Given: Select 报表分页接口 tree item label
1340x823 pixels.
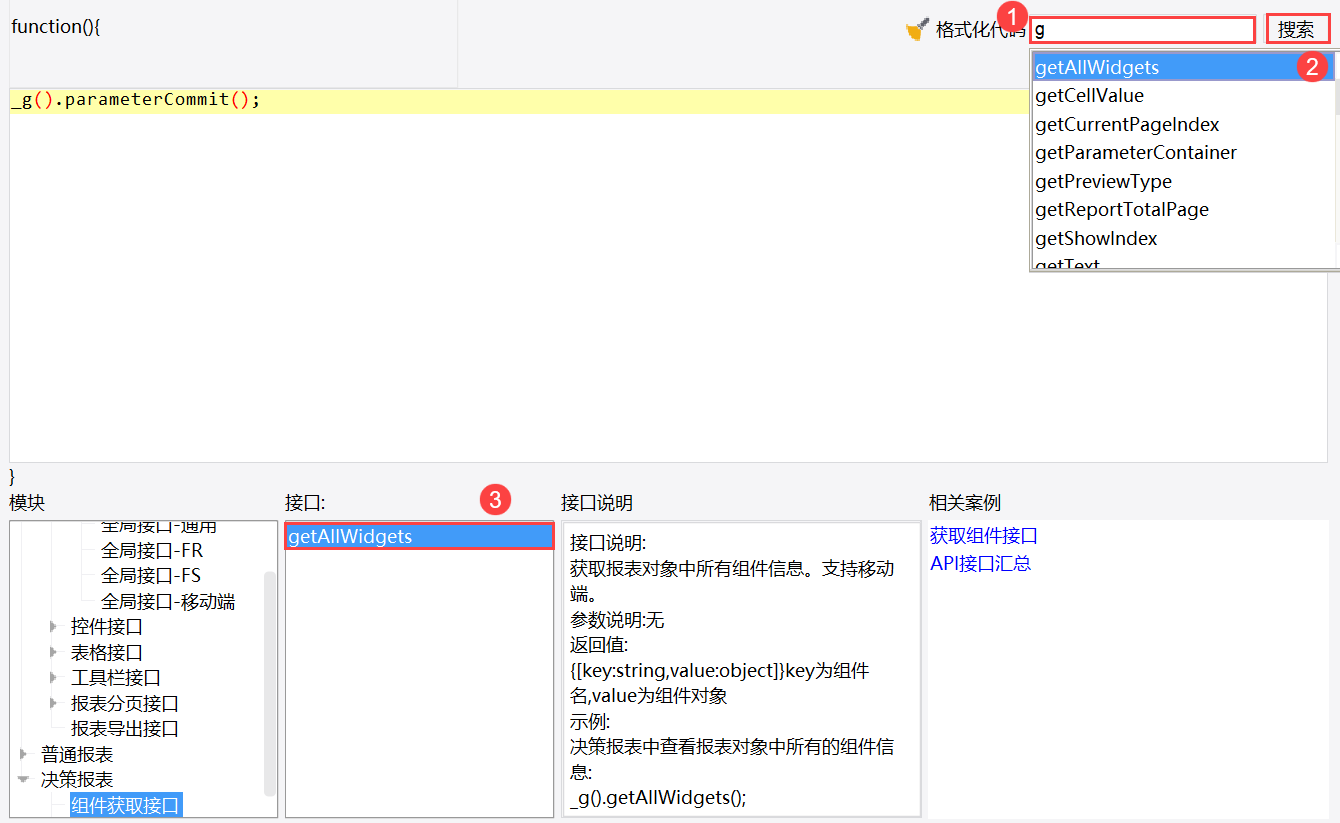Looking at the screenshot, I should (125, 703).
